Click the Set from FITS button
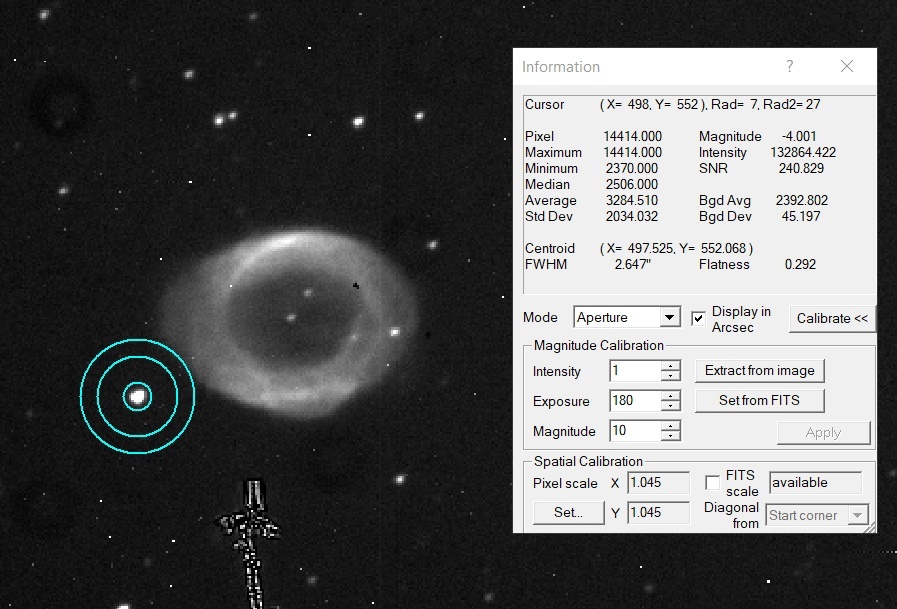Screen dimensions: 897x609 point(759,400)
